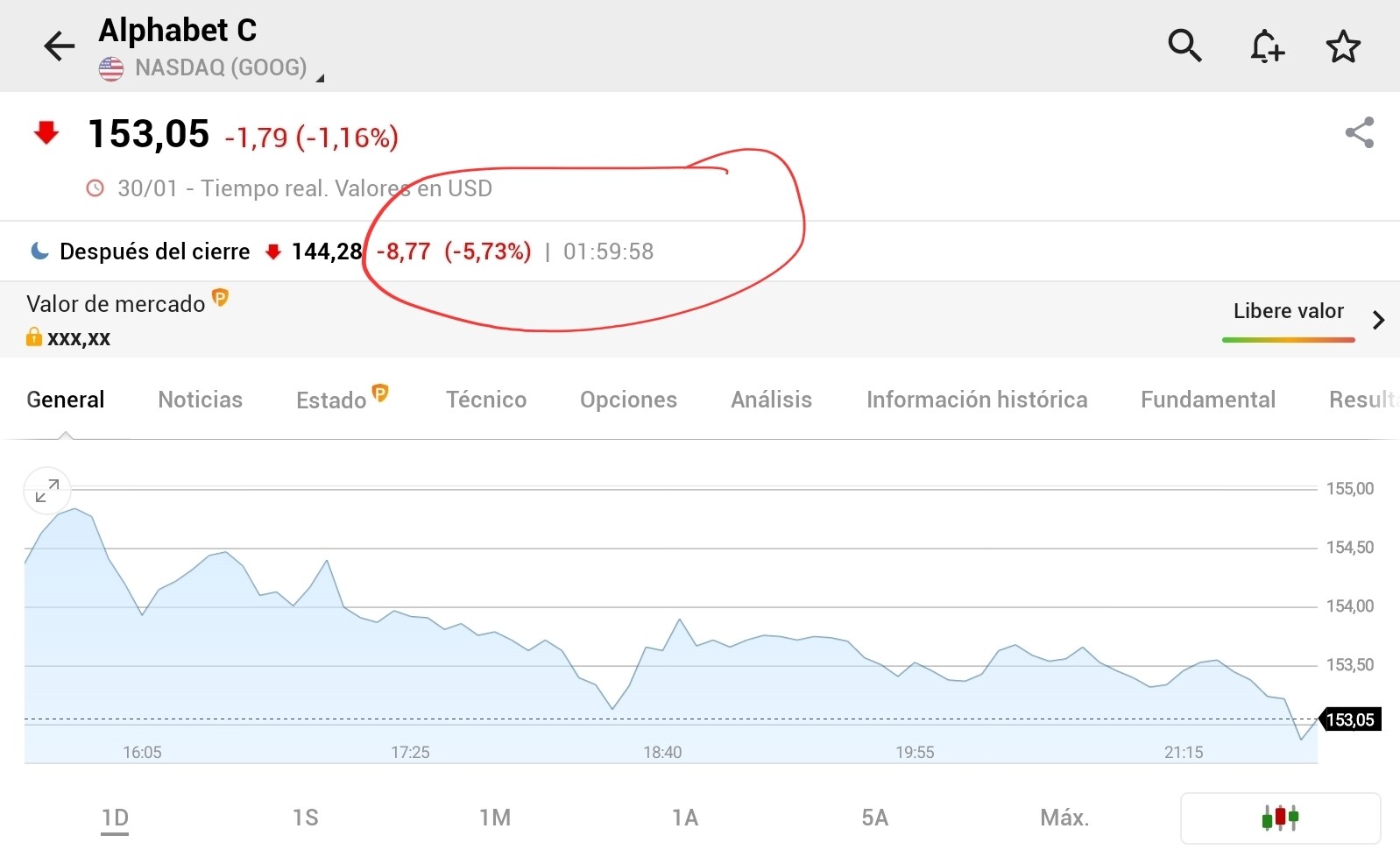Tap the Después del cierre label

click(155, 252)
